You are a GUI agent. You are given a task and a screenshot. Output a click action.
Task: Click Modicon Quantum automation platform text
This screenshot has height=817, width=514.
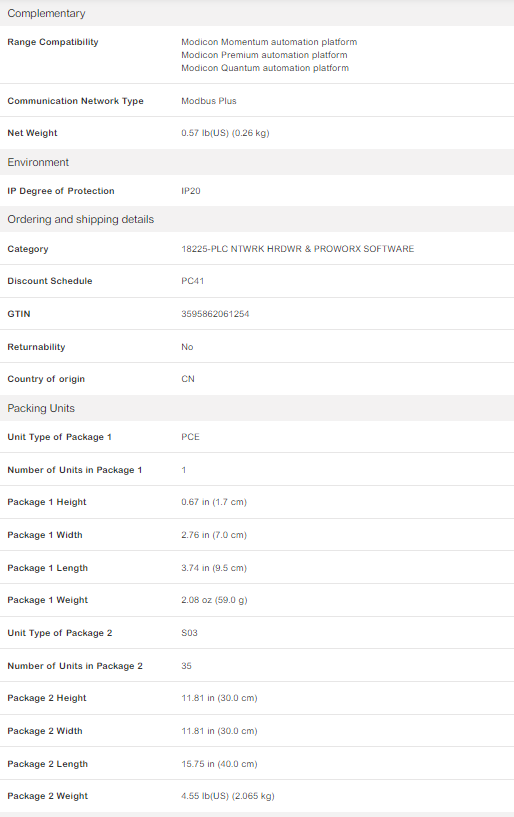[x=265, y=68]
